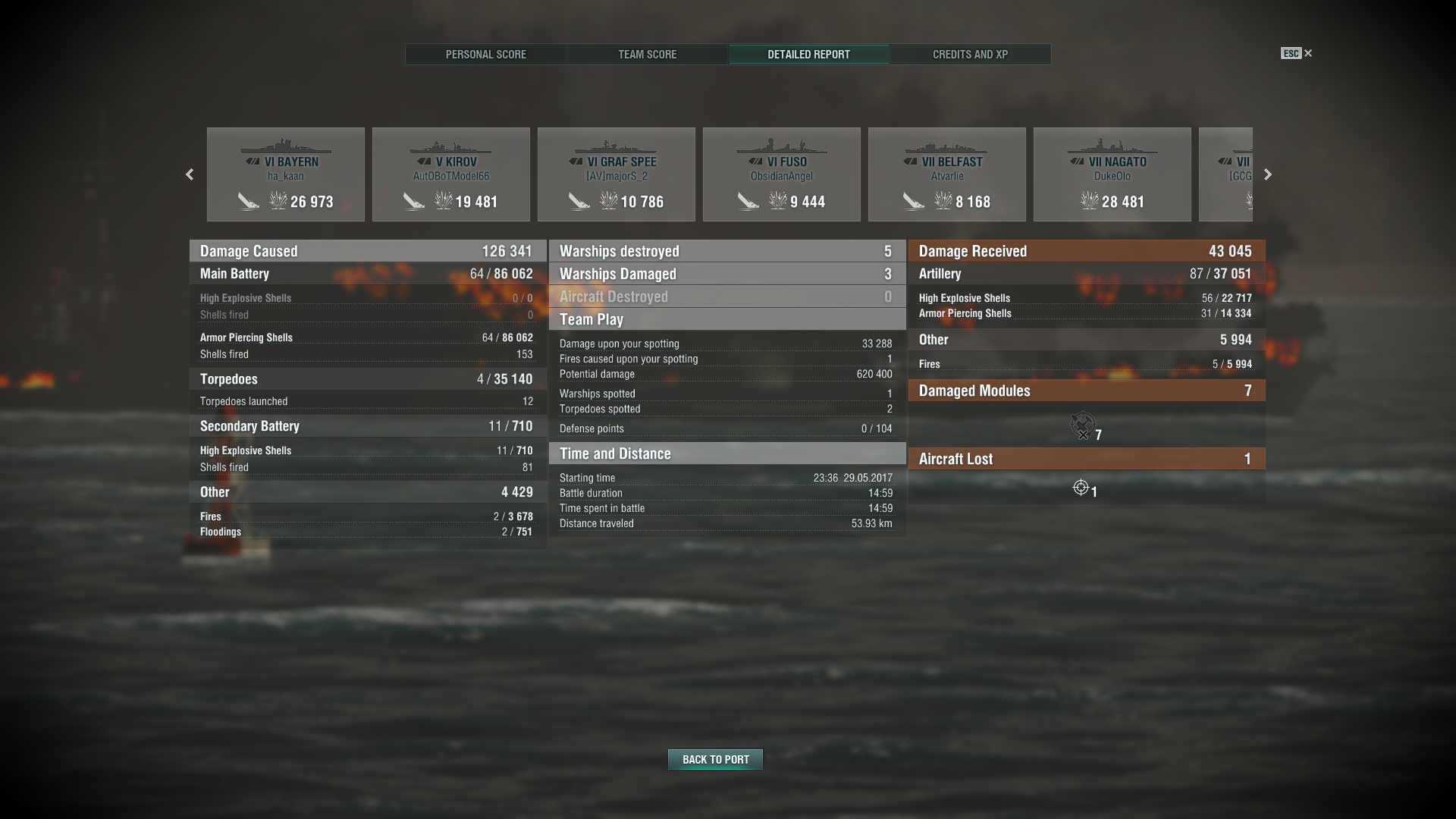
Task: Select the Credits and XP tab
Action: pyautogui.click(x=970, y=55)
